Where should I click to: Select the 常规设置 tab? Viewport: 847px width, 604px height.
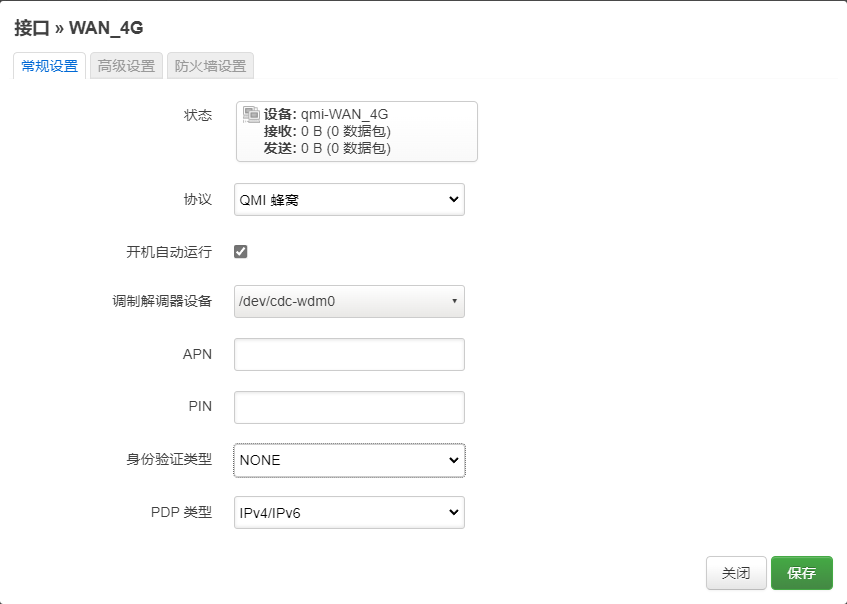tap(47, 66)
